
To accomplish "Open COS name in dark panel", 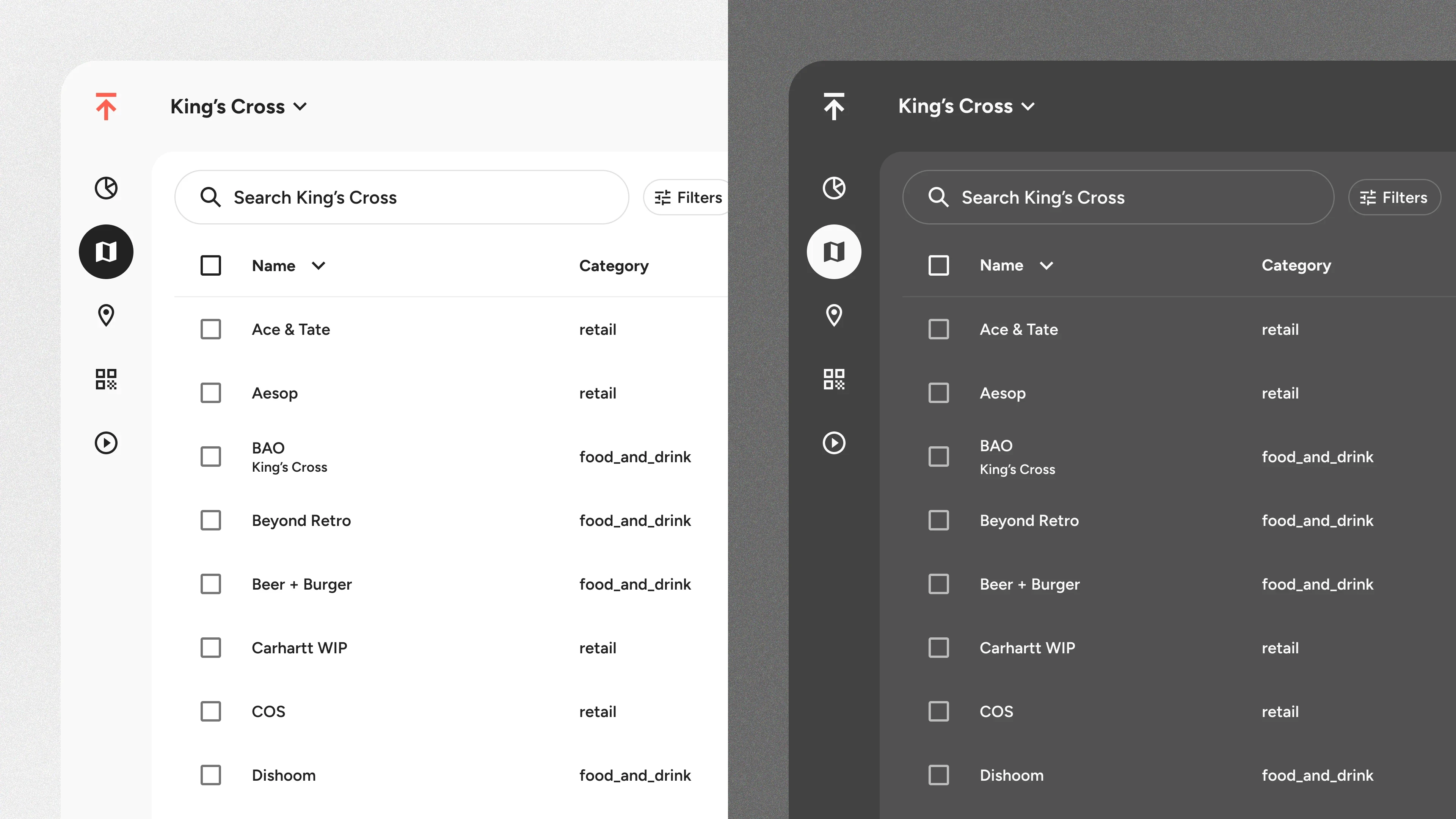I will point(996,712).
